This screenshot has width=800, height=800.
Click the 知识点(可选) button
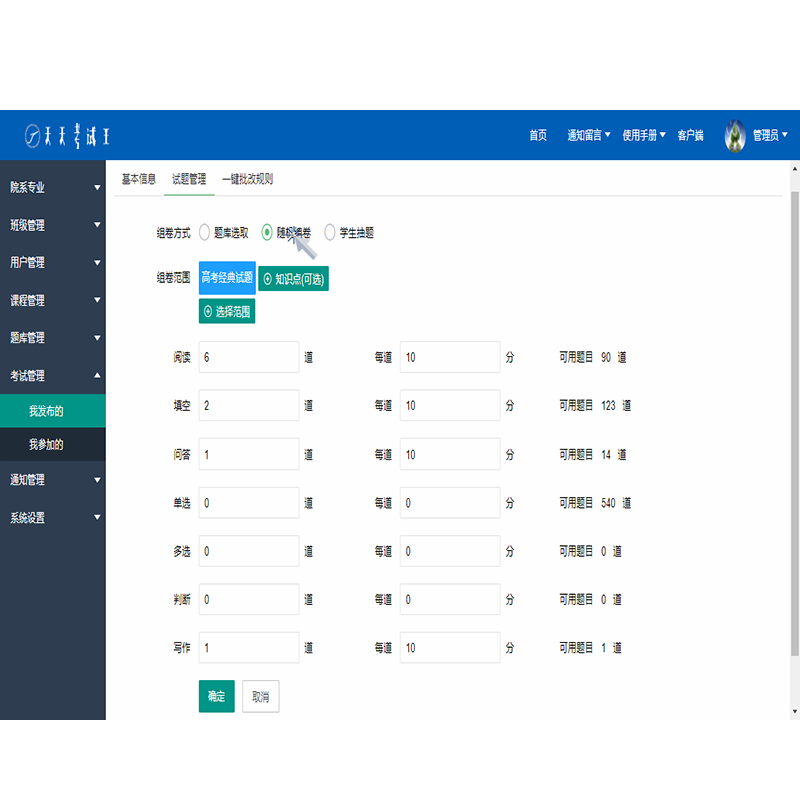[293, 279]
